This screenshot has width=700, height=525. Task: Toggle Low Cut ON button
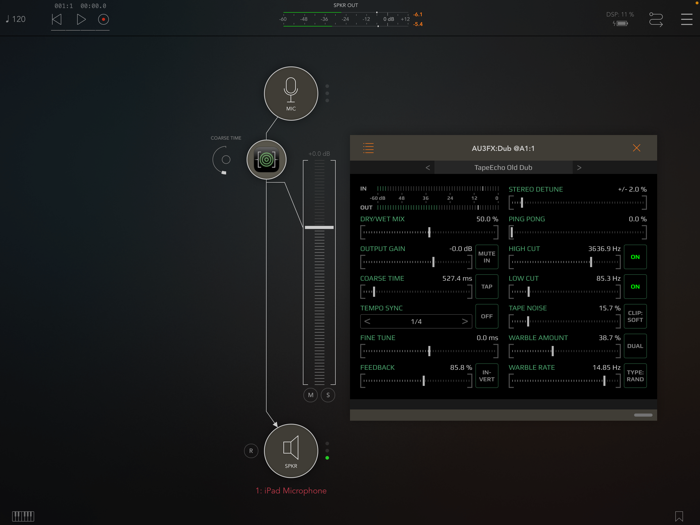point(635,287)
